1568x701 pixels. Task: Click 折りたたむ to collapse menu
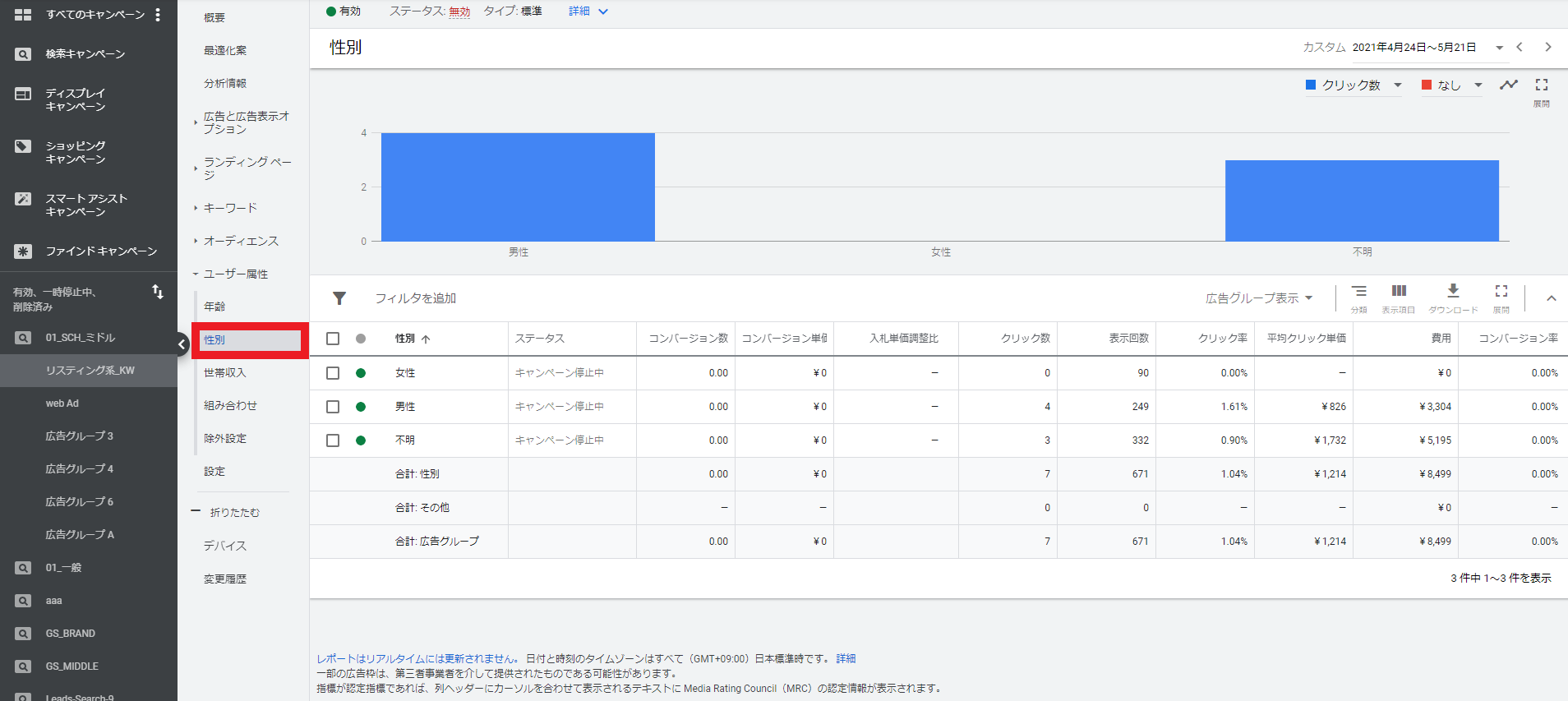235,513
